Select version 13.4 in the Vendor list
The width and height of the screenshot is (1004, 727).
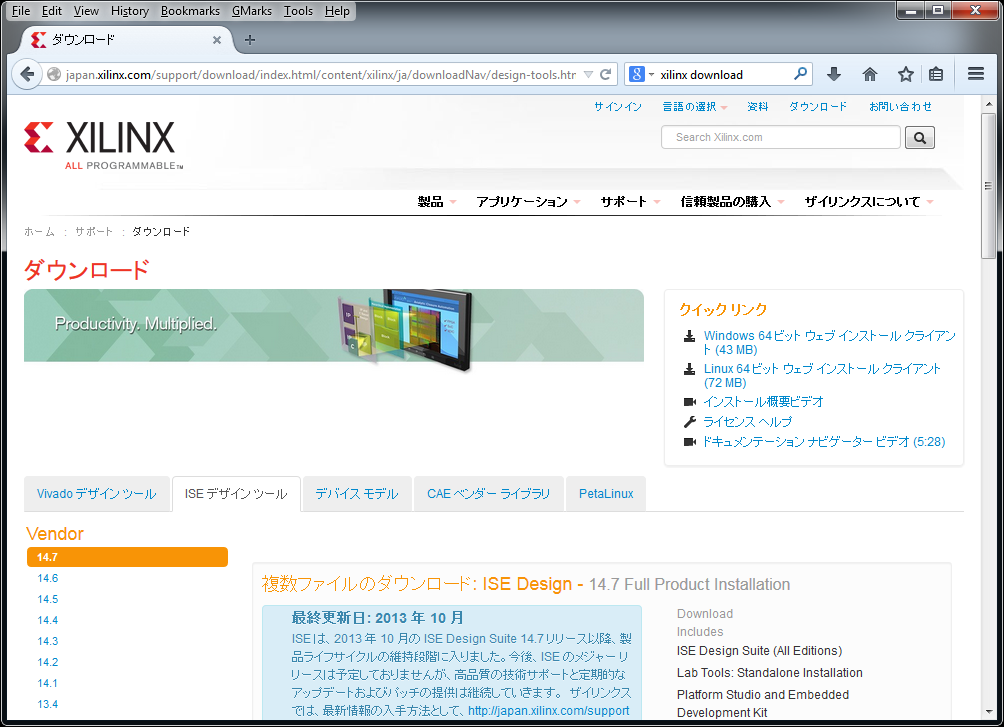47,705
